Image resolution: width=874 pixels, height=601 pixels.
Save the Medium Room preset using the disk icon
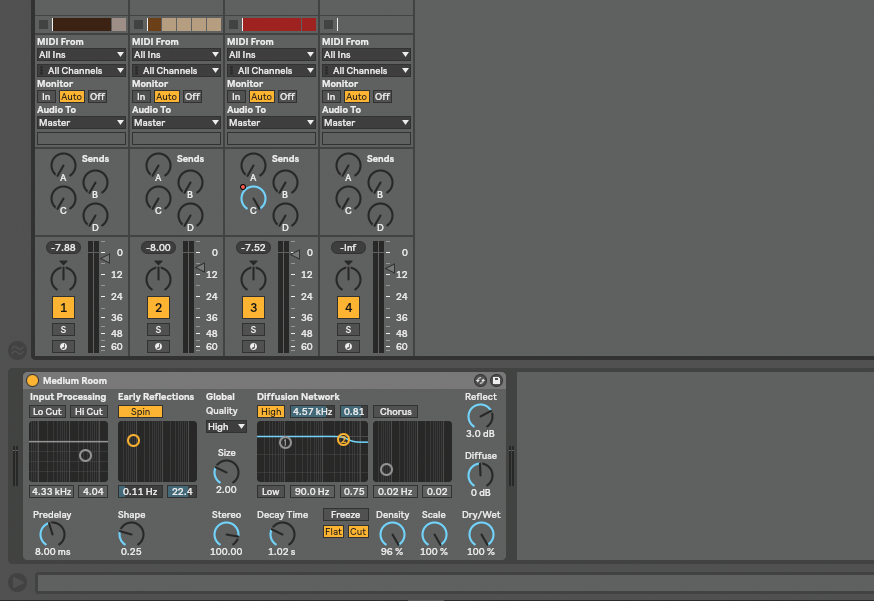pyautogui.click(x=496, y=380)
